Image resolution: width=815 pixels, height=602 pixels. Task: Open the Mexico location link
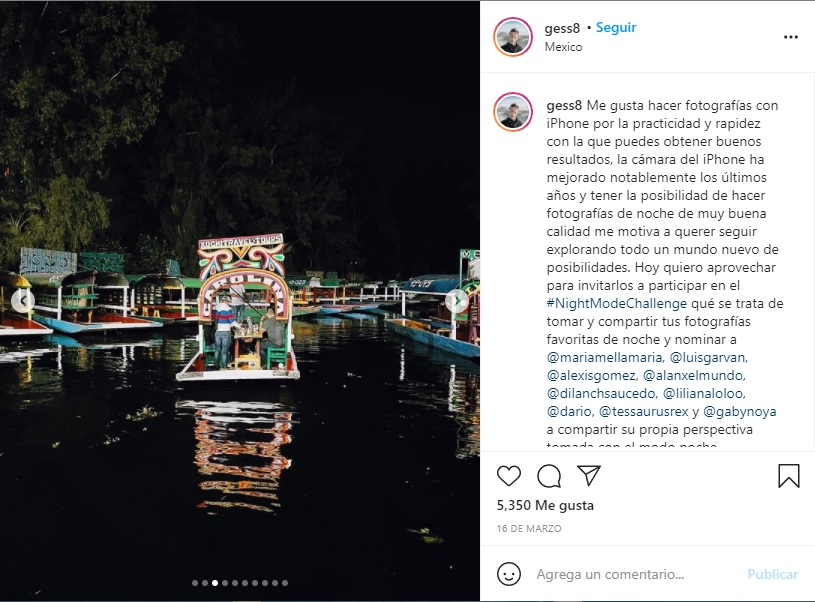tap(563, 47)
